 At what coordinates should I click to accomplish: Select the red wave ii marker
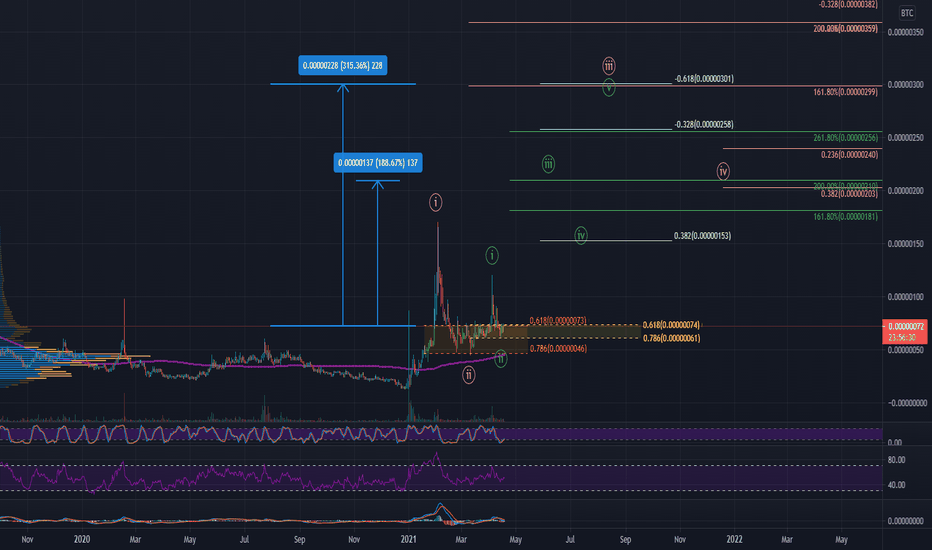469,375
